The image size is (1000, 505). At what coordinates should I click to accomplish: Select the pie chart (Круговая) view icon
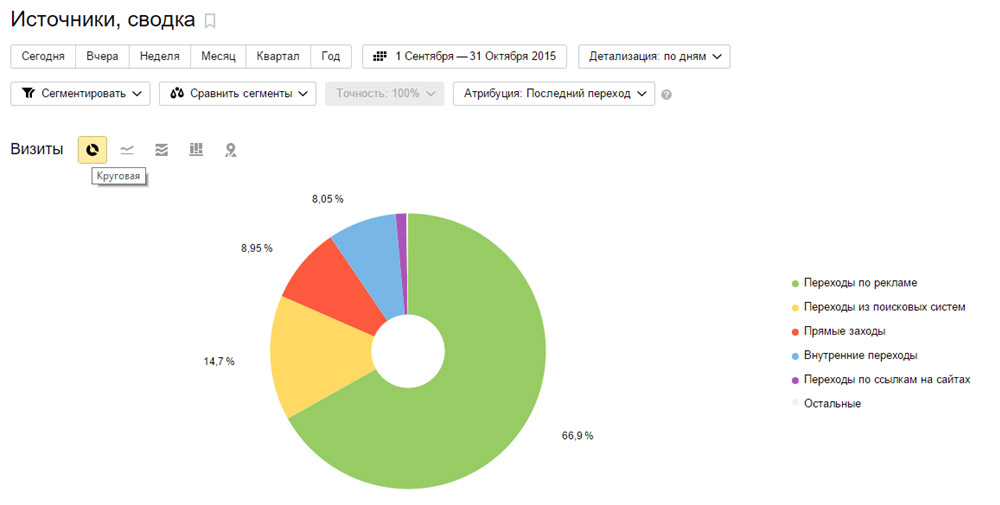pos(92,150)
